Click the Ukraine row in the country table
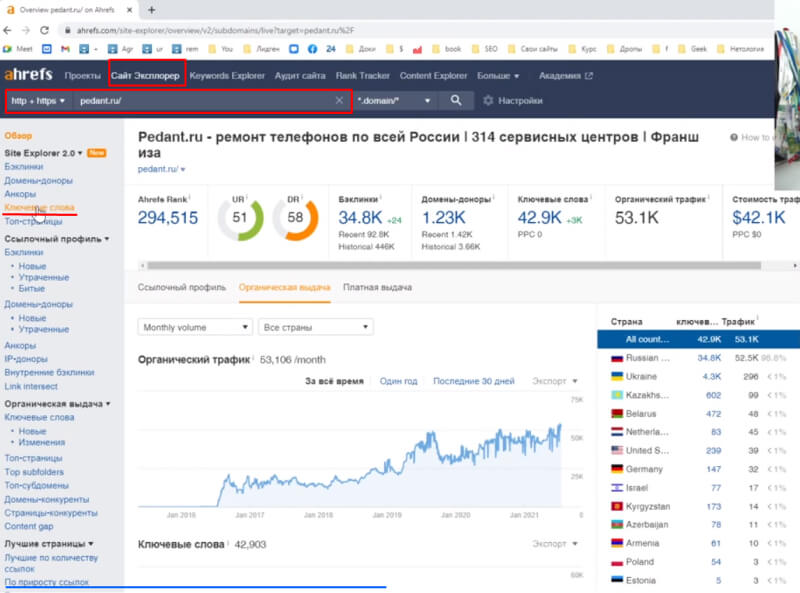The image size is (800, 593). tap(698, 376)
